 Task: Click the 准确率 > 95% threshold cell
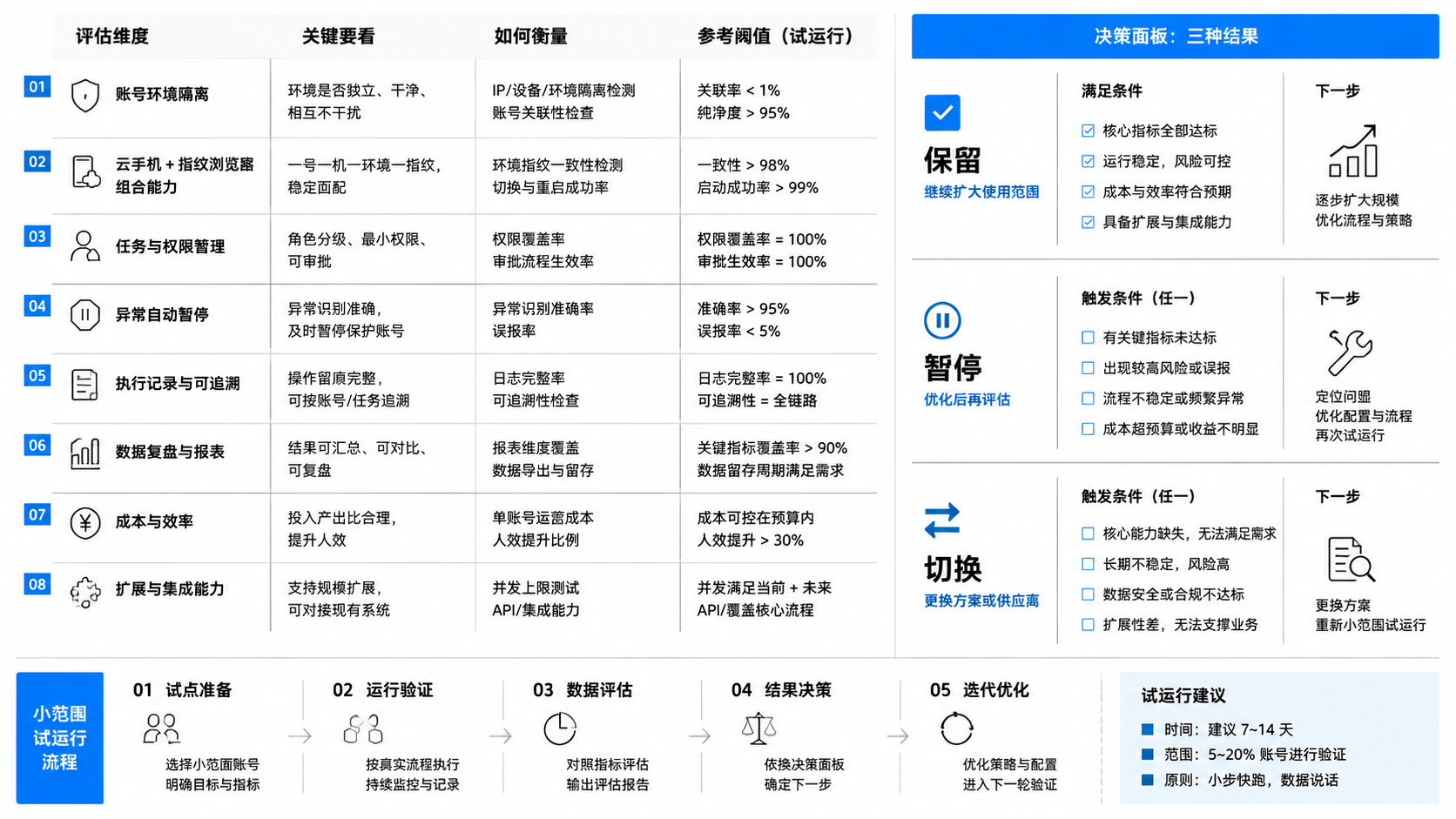[743, 309]
